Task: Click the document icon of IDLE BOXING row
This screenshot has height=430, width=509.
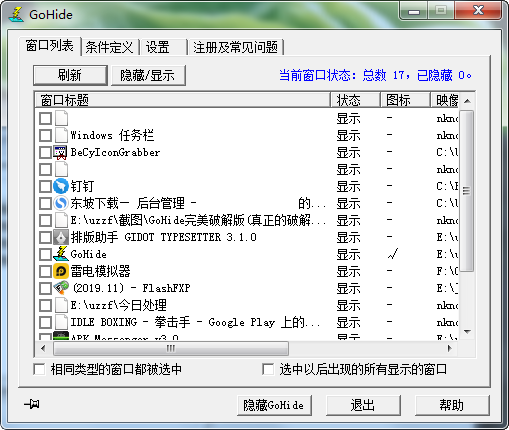Action: 61,322
